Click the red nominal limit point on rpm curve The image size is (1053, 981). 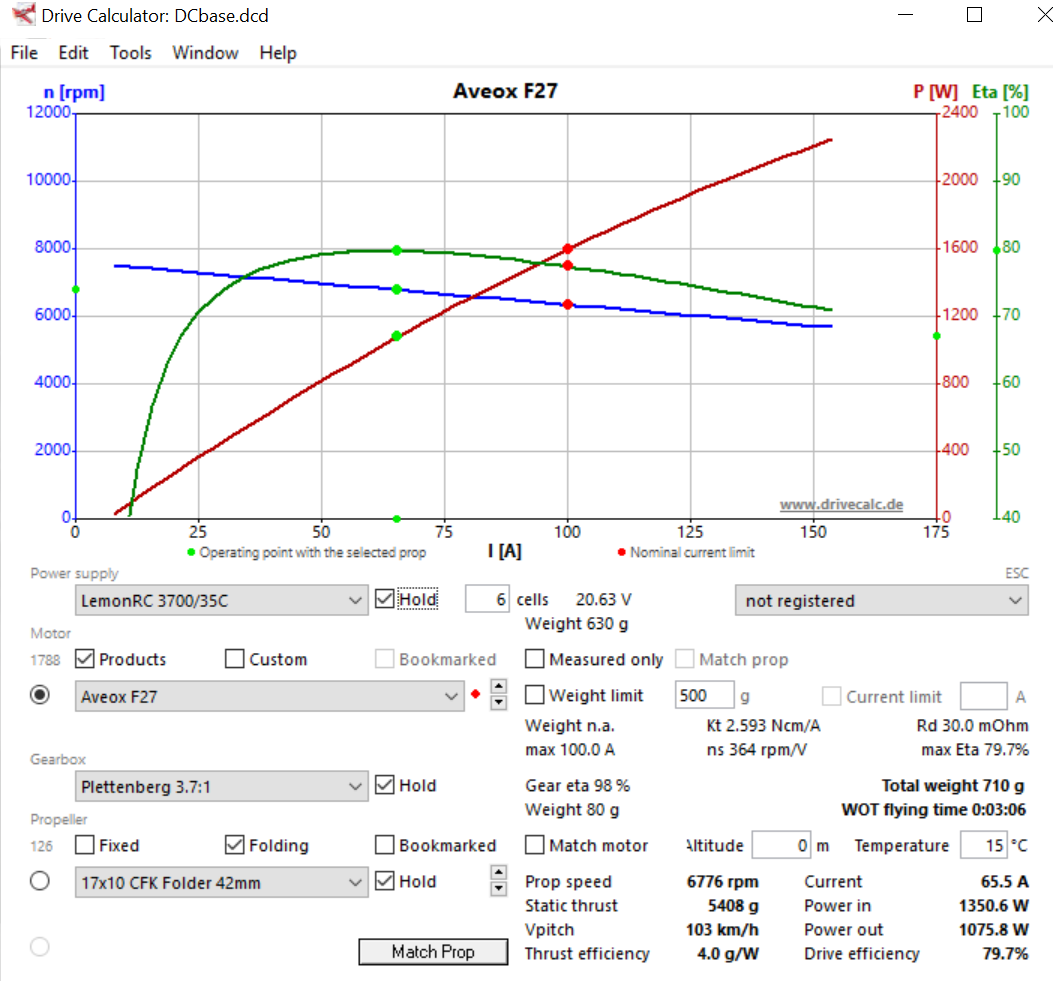567,304
